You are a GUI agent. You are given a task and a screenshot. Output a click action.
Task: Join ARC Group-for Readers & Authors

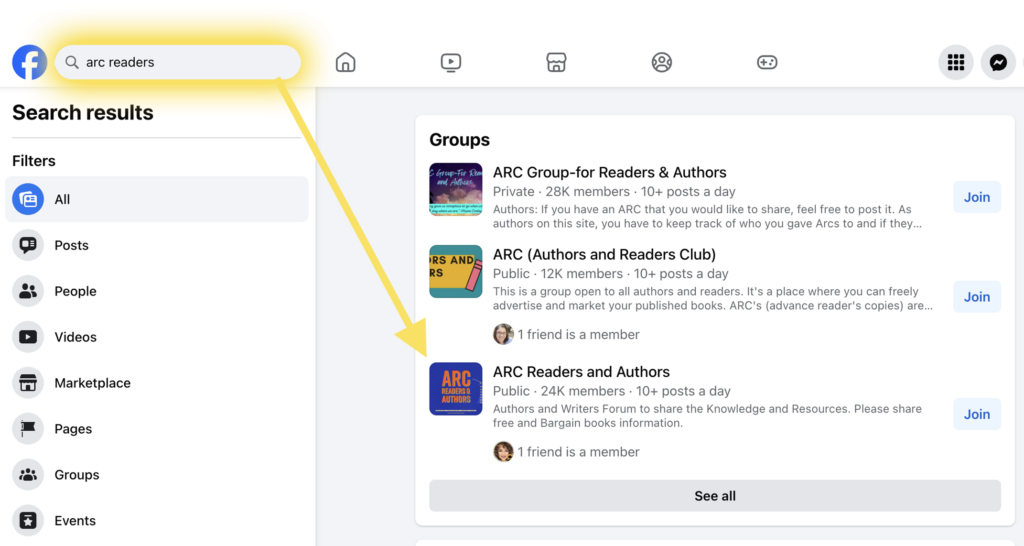(977, 197)
